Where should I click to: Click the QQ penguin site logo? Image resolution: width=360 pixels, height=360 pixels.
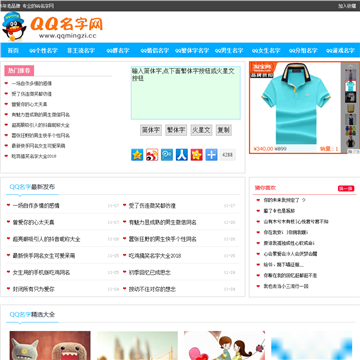pyautogui.click(x=14, y=27)
